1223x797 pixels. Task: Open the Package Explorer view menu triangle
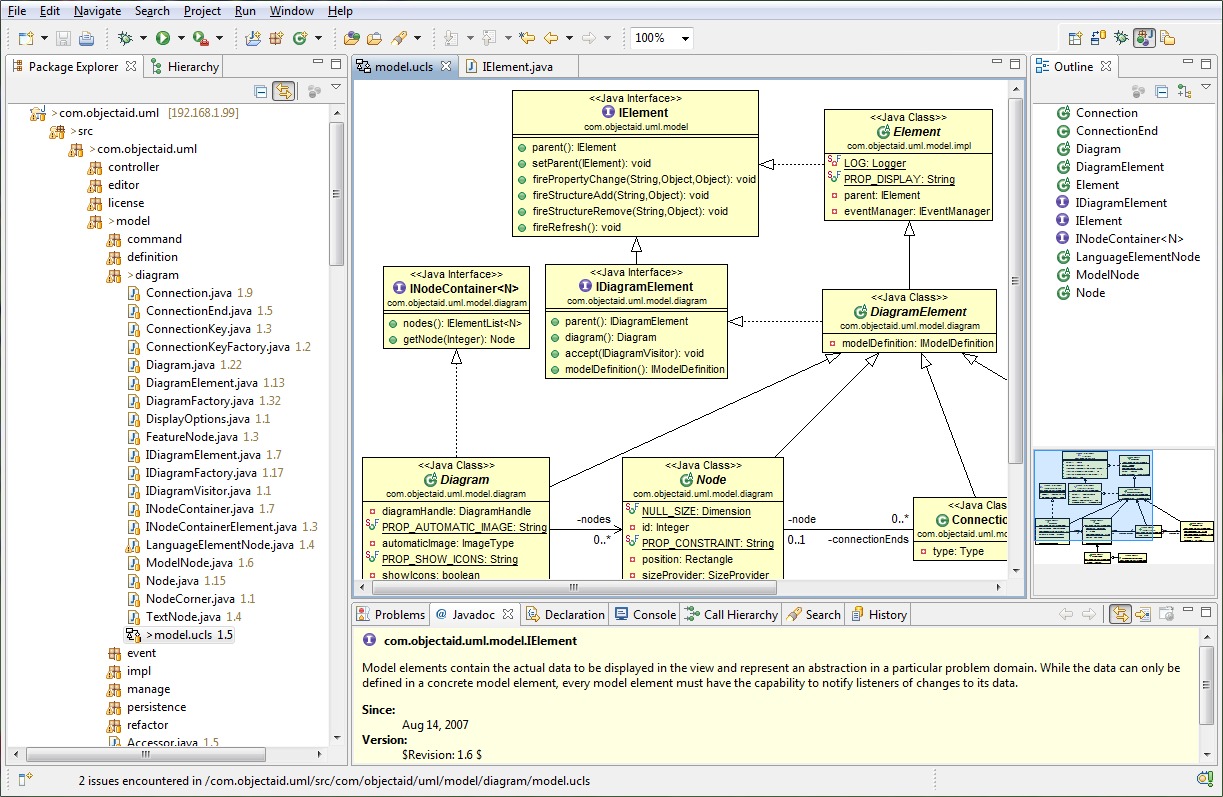(x=336, y=86)
